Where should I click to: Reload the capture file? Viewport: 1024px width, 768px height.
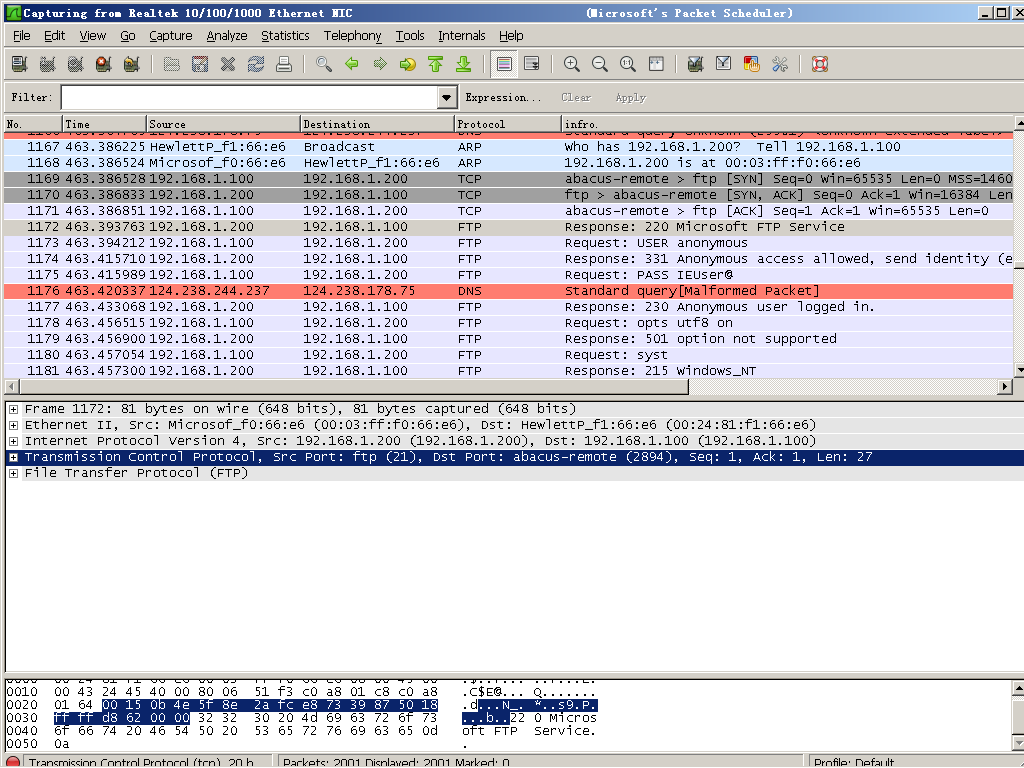coord(256,64)
